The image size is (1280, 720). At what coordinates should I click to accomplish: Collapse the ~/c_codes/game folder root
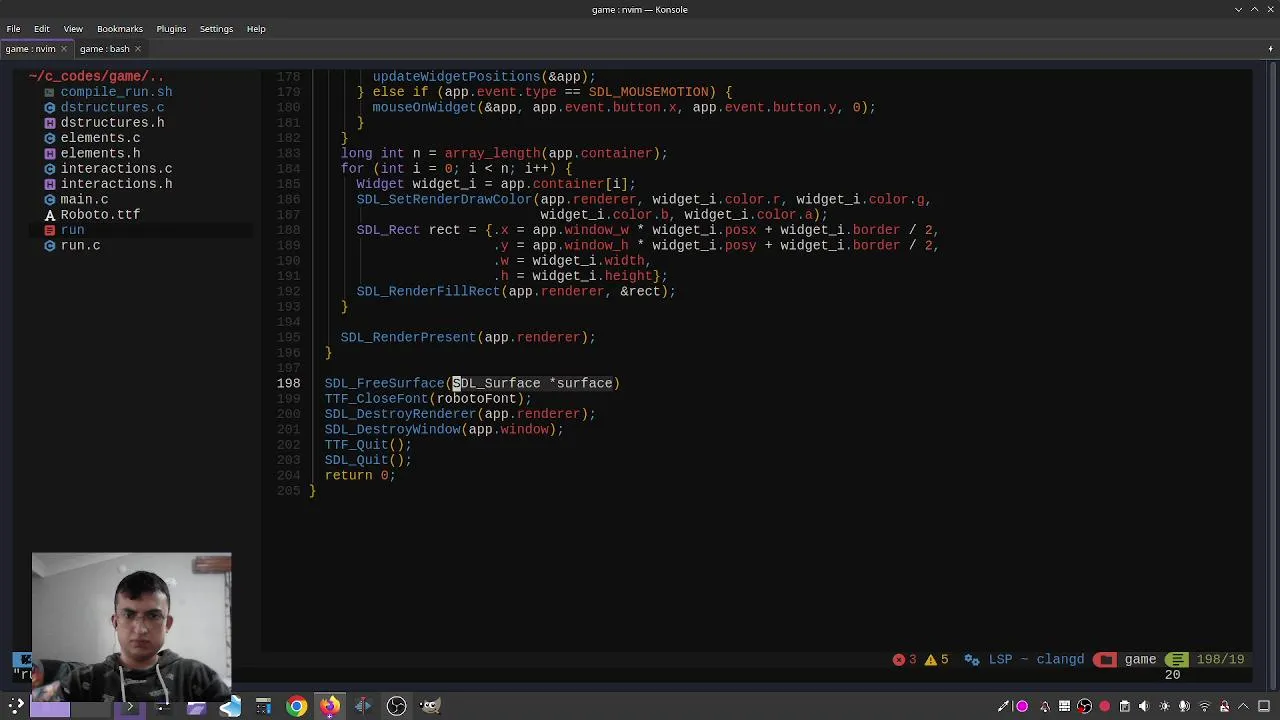click(x=96, y=76)
